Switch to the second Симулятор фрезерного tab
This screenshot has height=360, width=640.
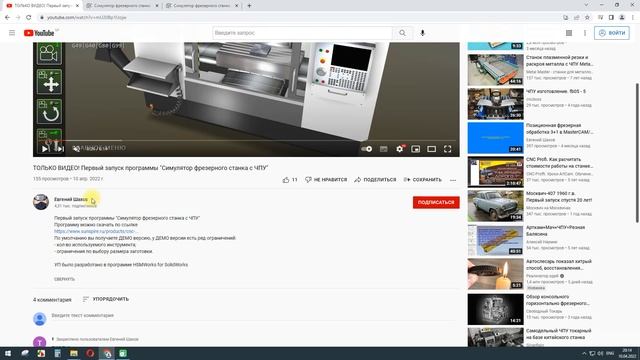point(121,6)
